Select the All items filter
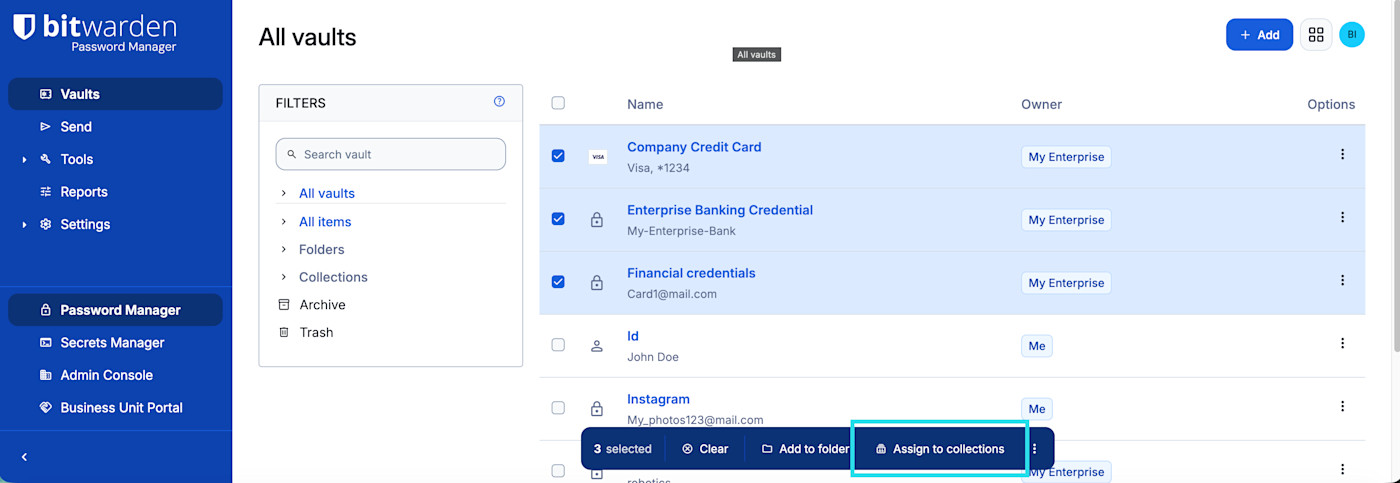 click(325, 222)
